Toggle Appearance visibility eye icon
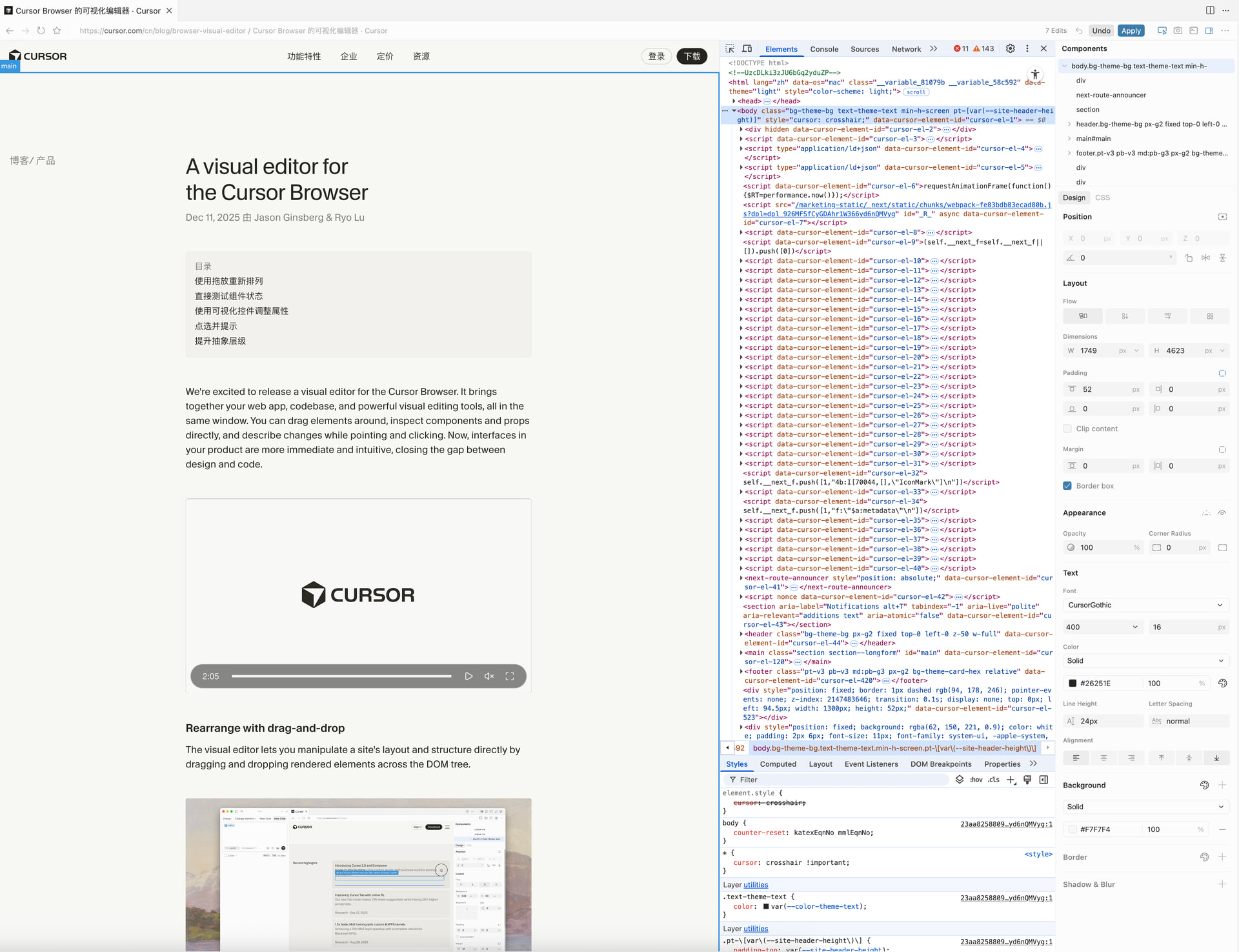 click(x=1222, y=513)
